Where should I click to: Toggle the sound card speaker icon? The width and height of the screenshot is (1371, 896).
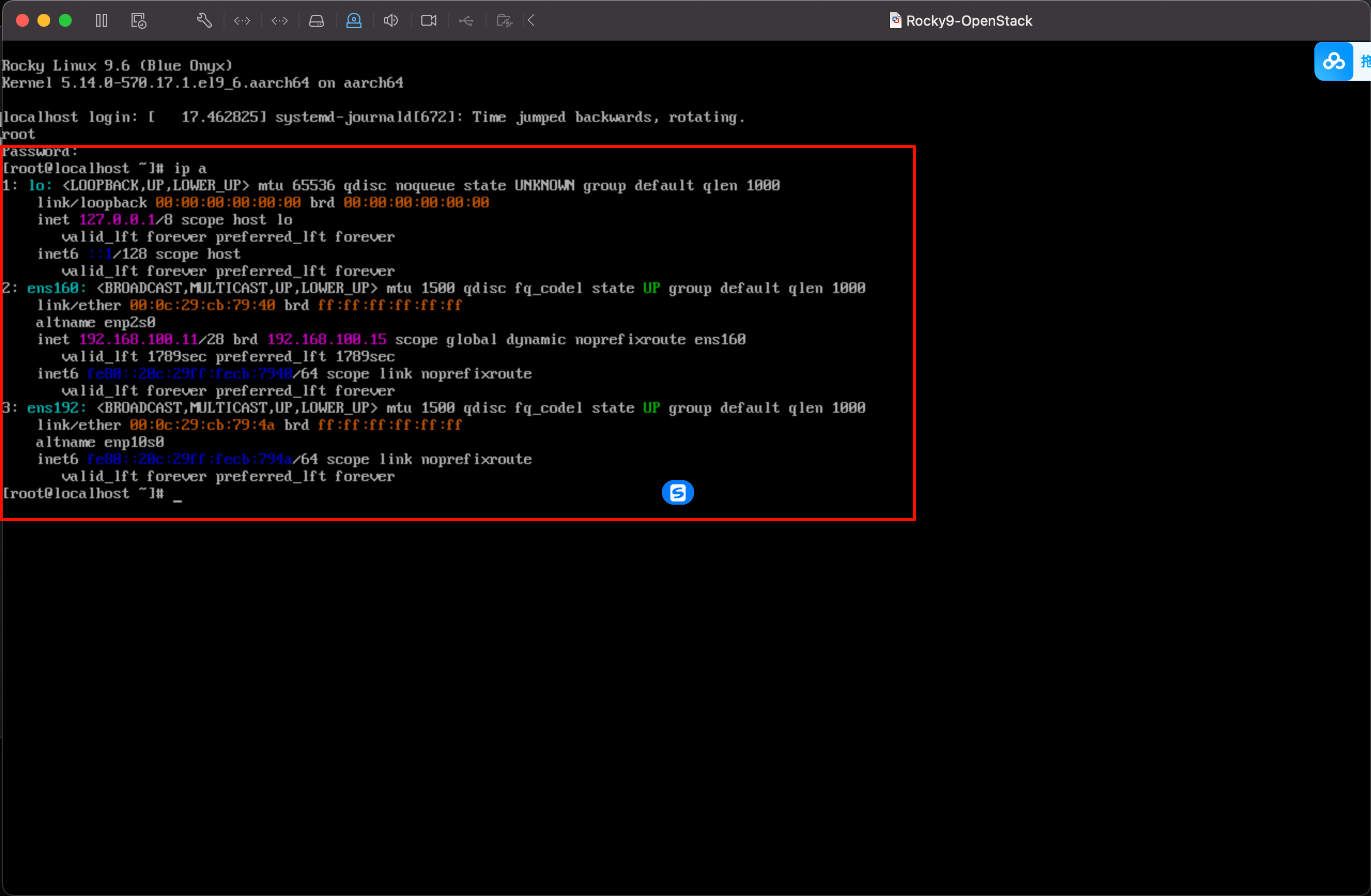click(390, 21)
